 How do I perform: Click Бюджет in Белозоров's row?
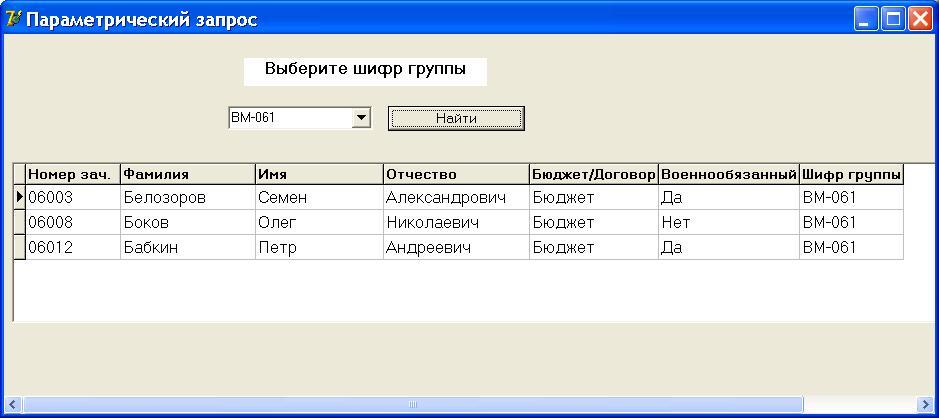563,197
